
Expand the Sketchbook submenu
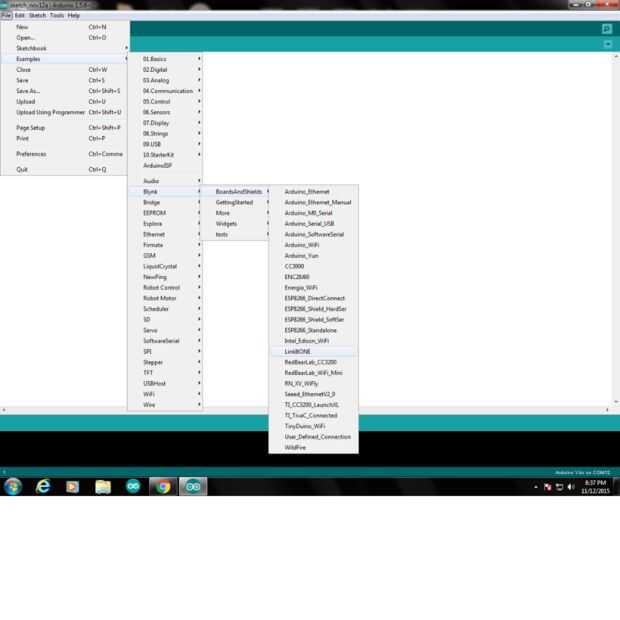(x=64, y=48)
